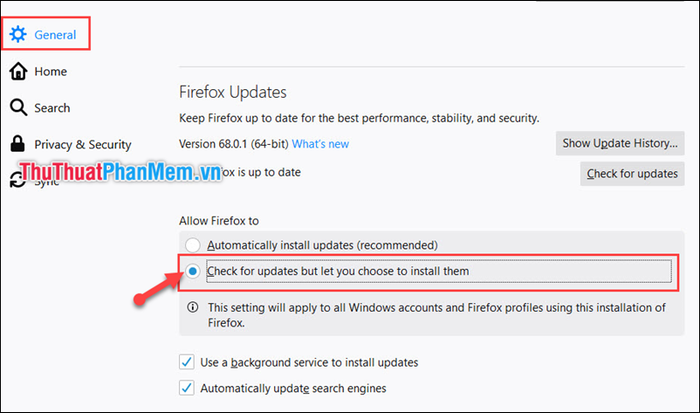Go to the Search settings label
Viewport: 700px width, 413px height.
pyautogui.click(x=52, y=108)
